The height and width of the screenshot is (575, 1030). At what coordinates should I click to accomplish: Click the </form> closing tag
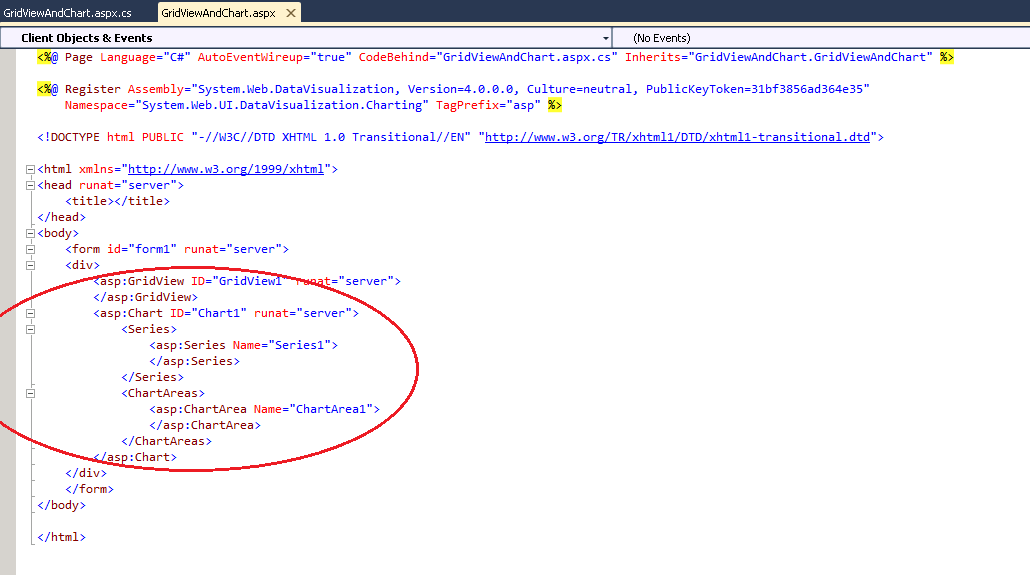pos(89,490)
